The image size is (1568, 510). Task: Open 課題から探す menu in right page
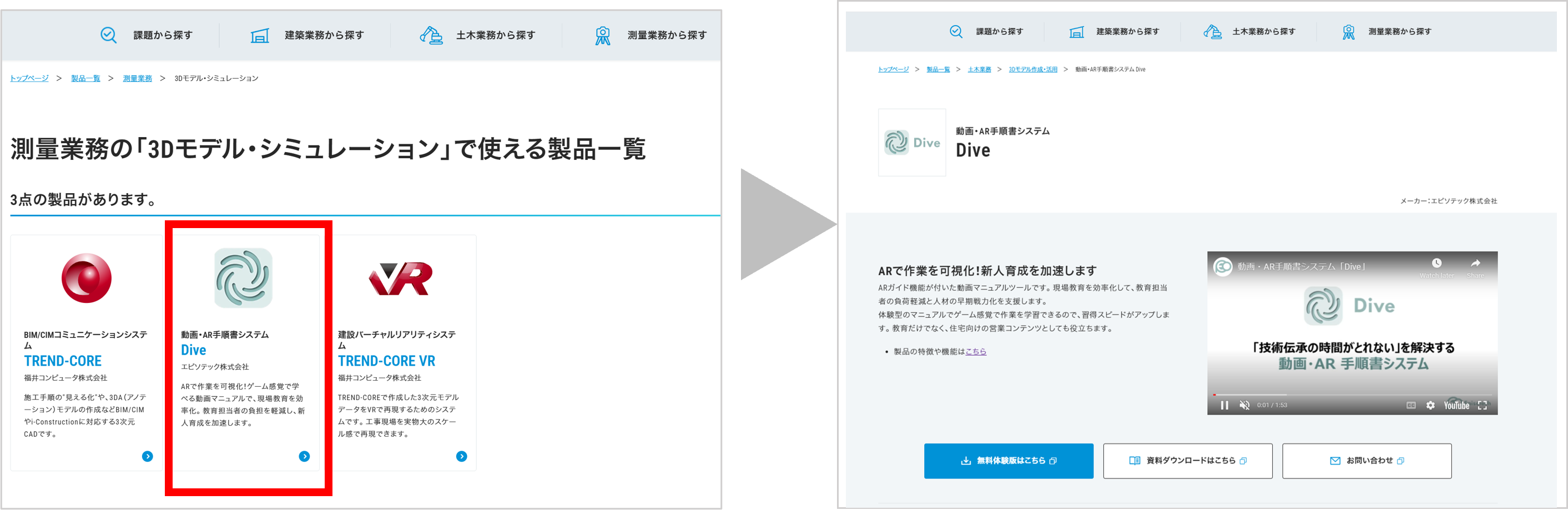tap(1000, 32)
